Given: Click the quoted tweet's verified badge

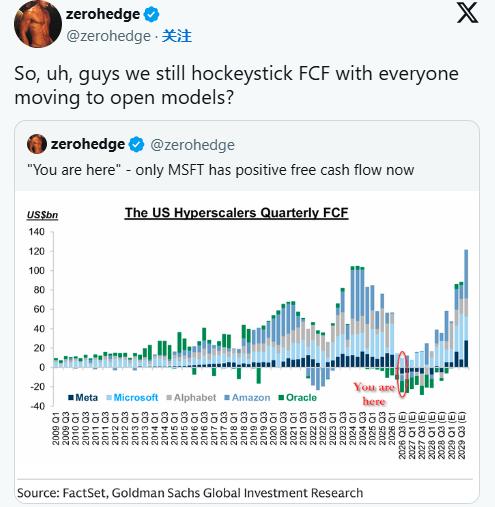Looking at the screenshot, I should pyautogui.click(x=136, y=145).
